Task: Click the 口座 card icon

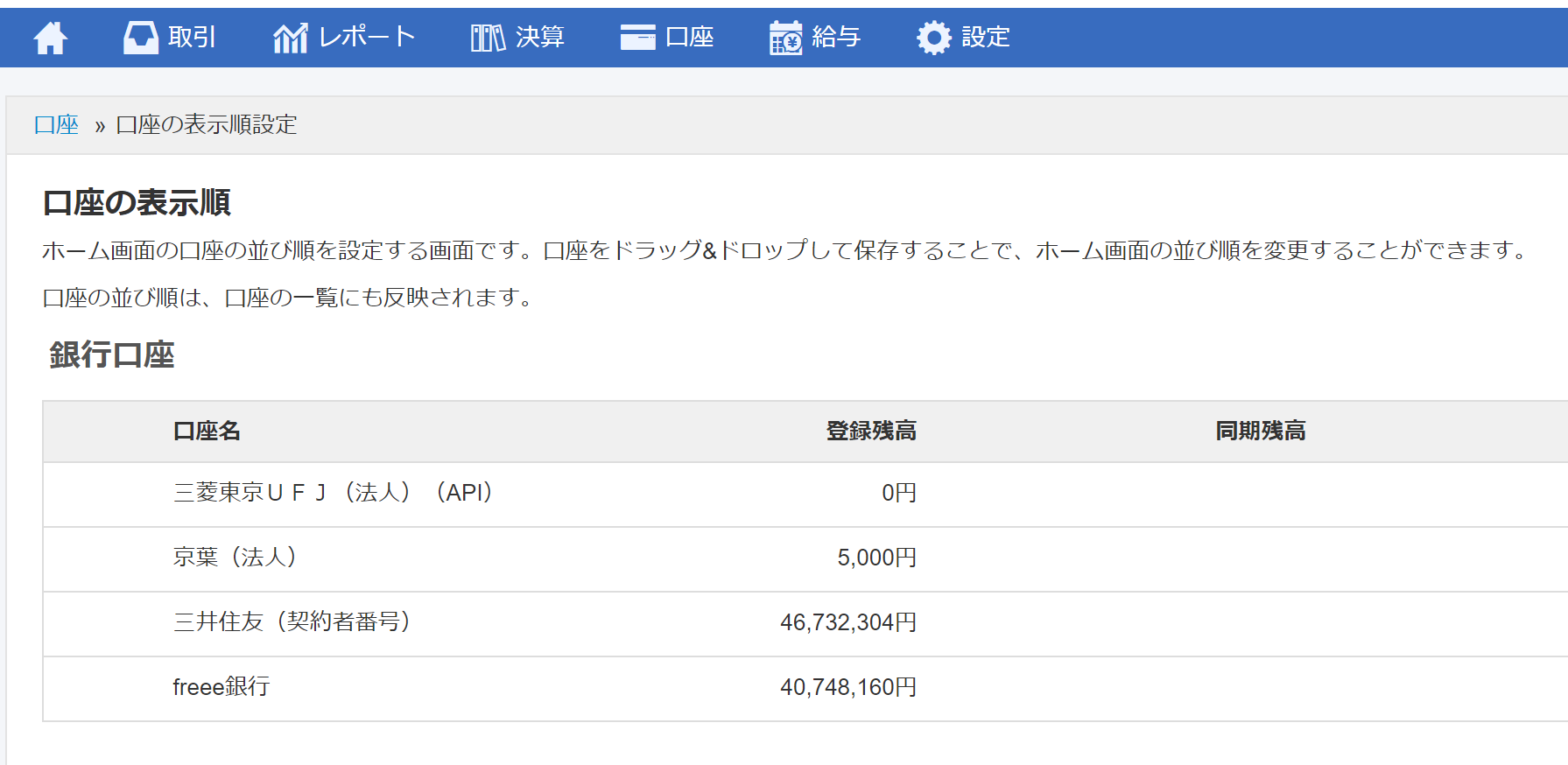Action: pos(637,38)
